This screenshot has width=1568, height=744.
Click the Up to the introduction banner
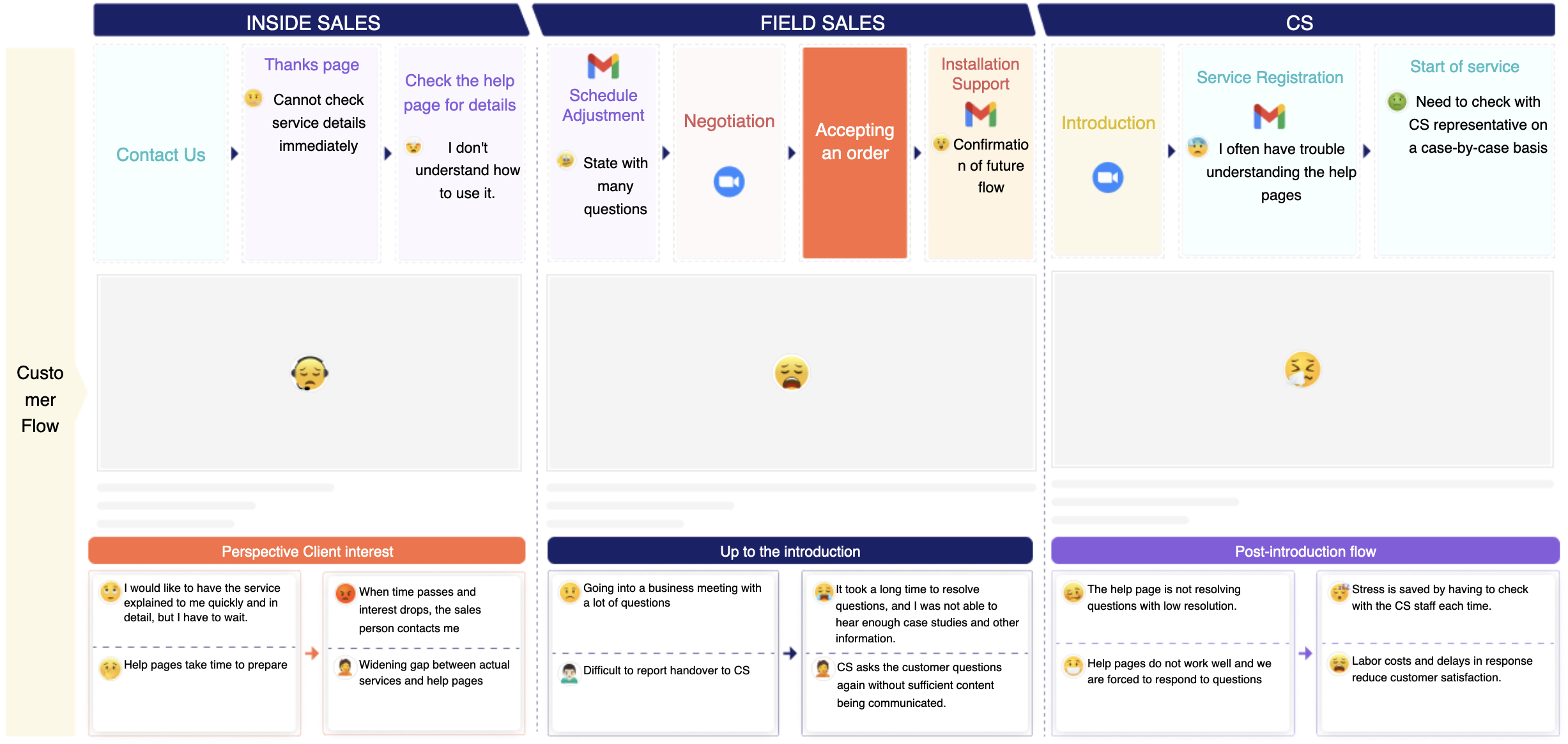(790, 551)
